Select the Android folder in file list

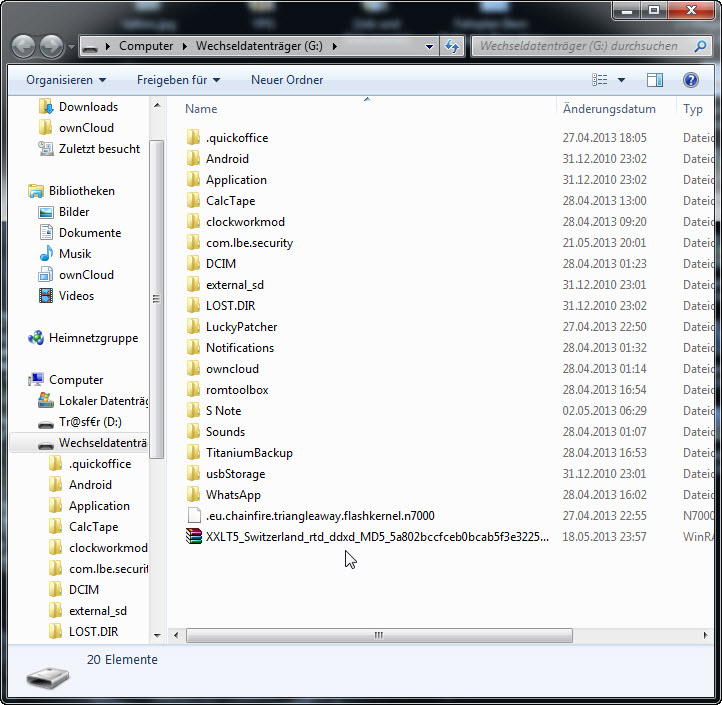[227, 159]
